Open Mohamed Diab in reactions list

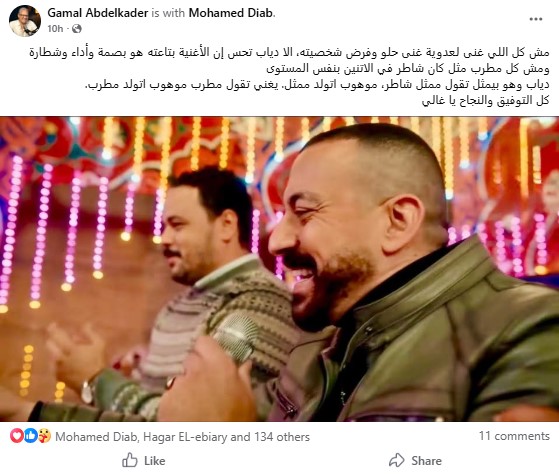click(x=96, y=437)
